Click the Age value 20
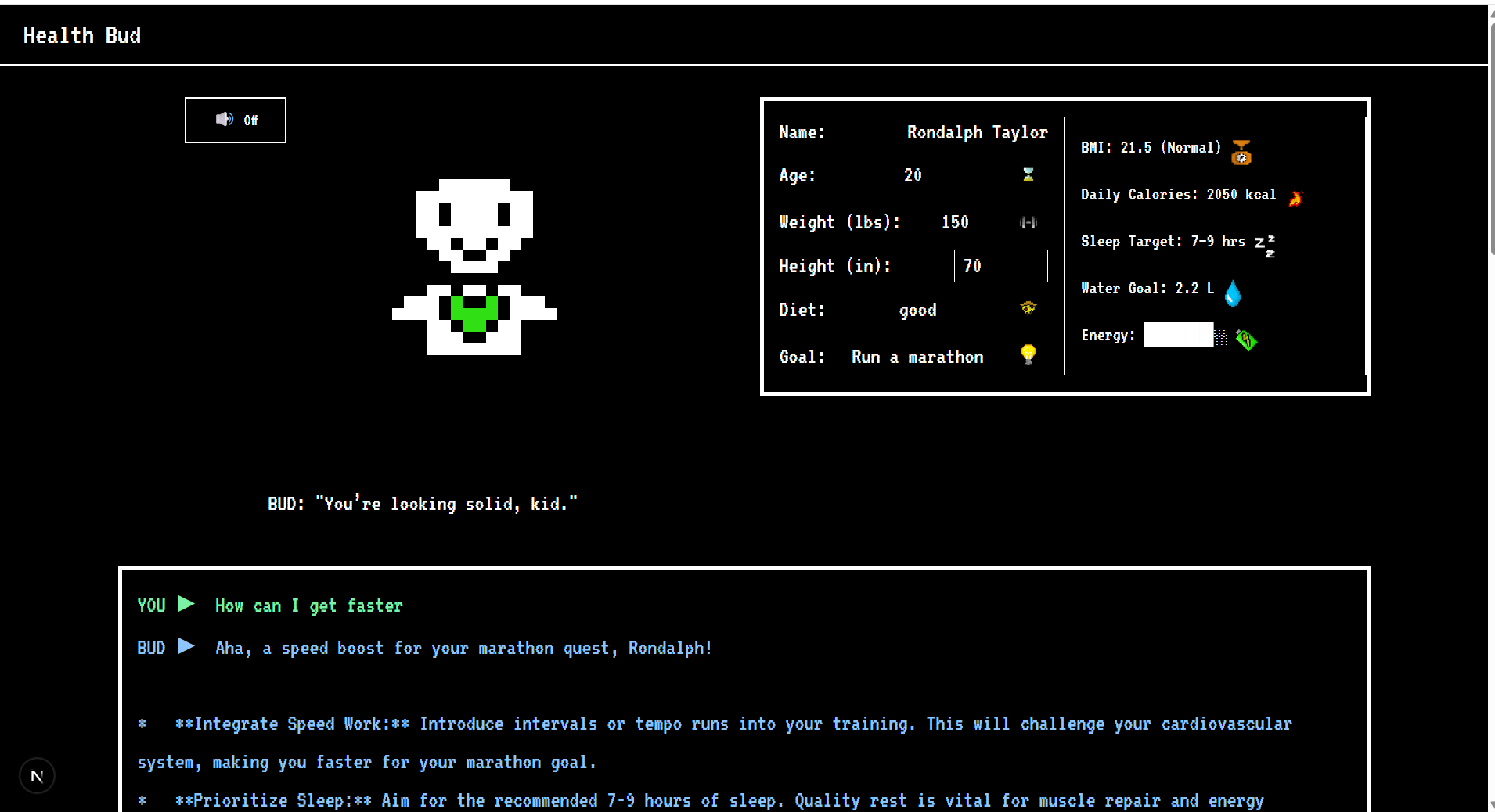The height and width of the screenshot is (812, 1495). 913,175
